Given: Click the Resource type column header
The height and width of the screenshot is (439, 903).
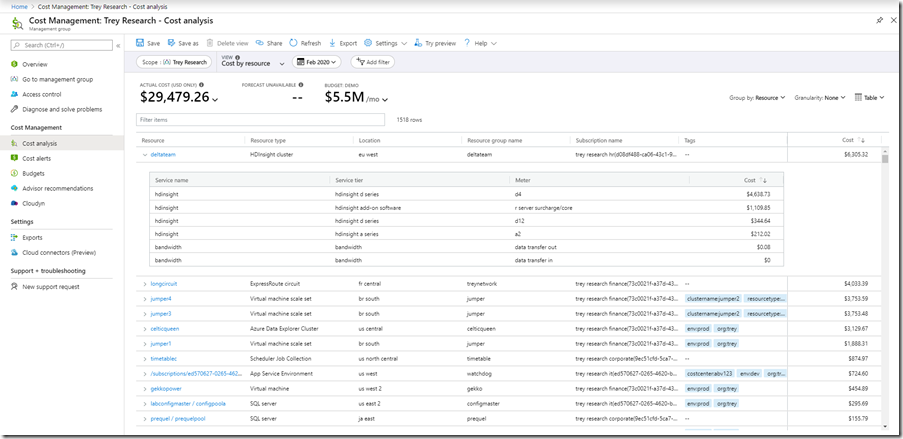Looking at the screenshot, I should [x=268, y=140].
